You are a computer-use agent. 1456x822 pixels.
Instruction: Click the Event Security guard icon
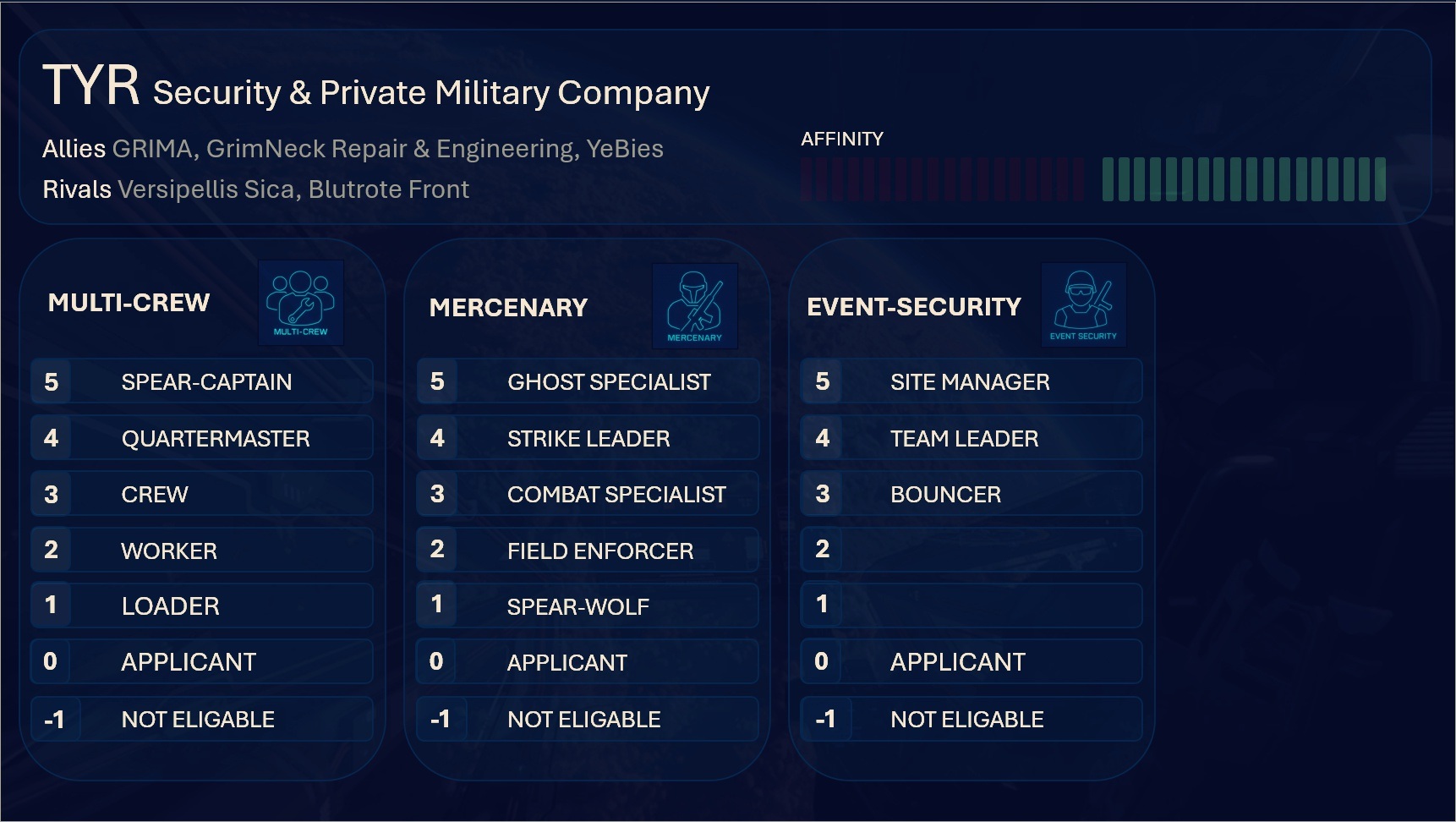pos(1083,304)
